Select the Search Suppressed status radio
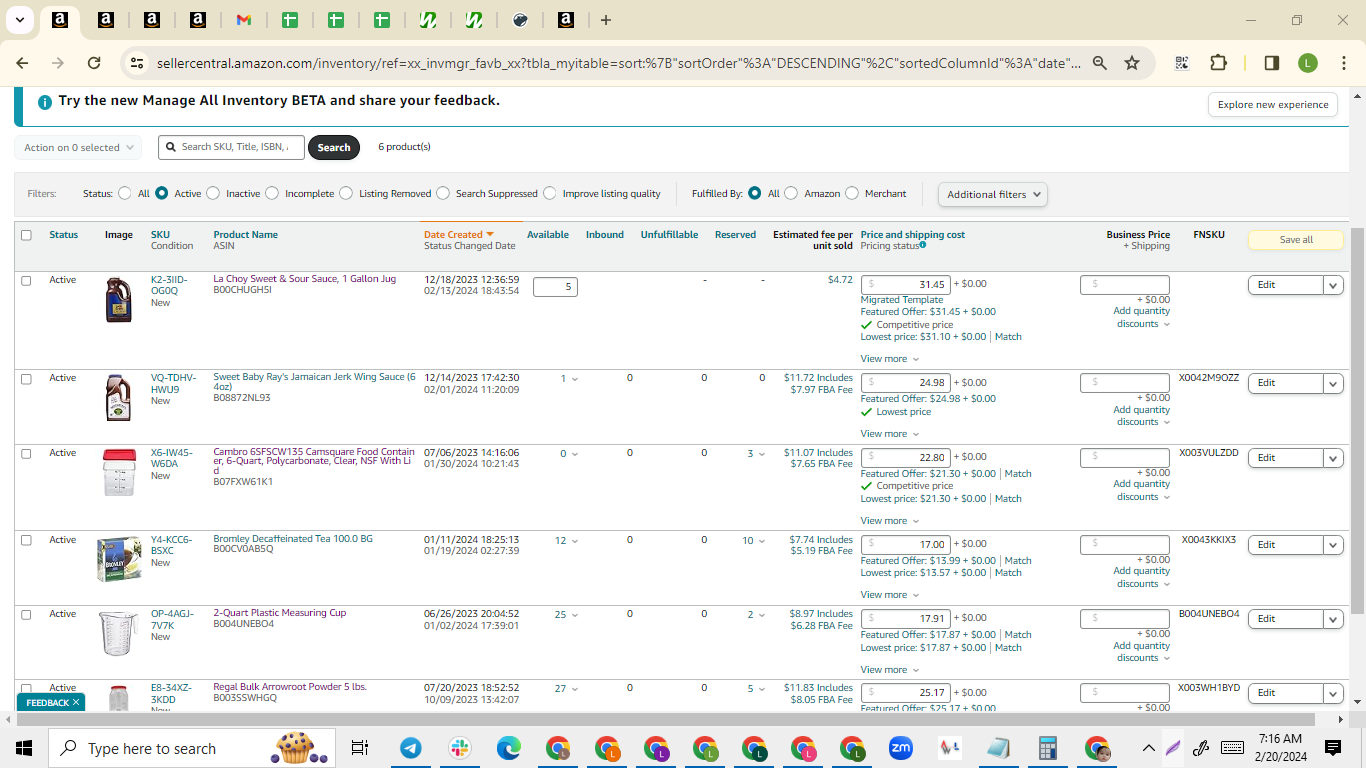The width and height of the screenshot is (1366, 768). click(x=443, y=193)
